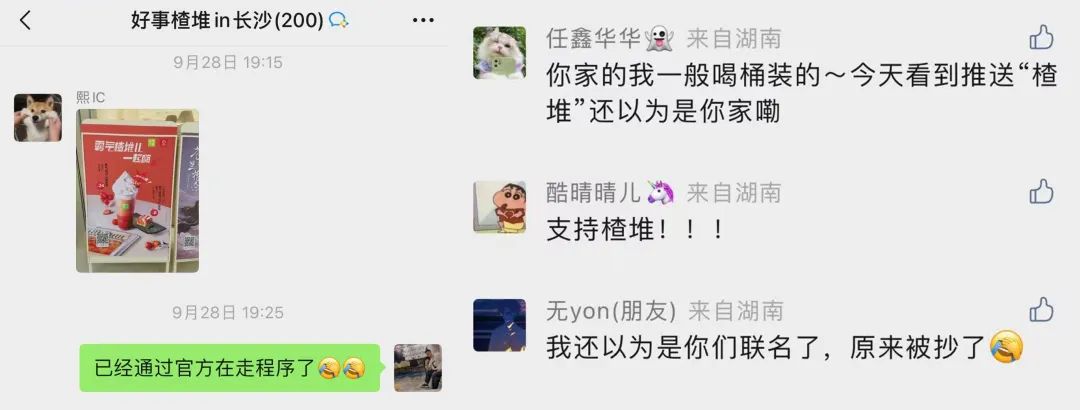Tap the username 酷晴晴儿
The height and width of the screenshot is (410, 1080).
593,193
